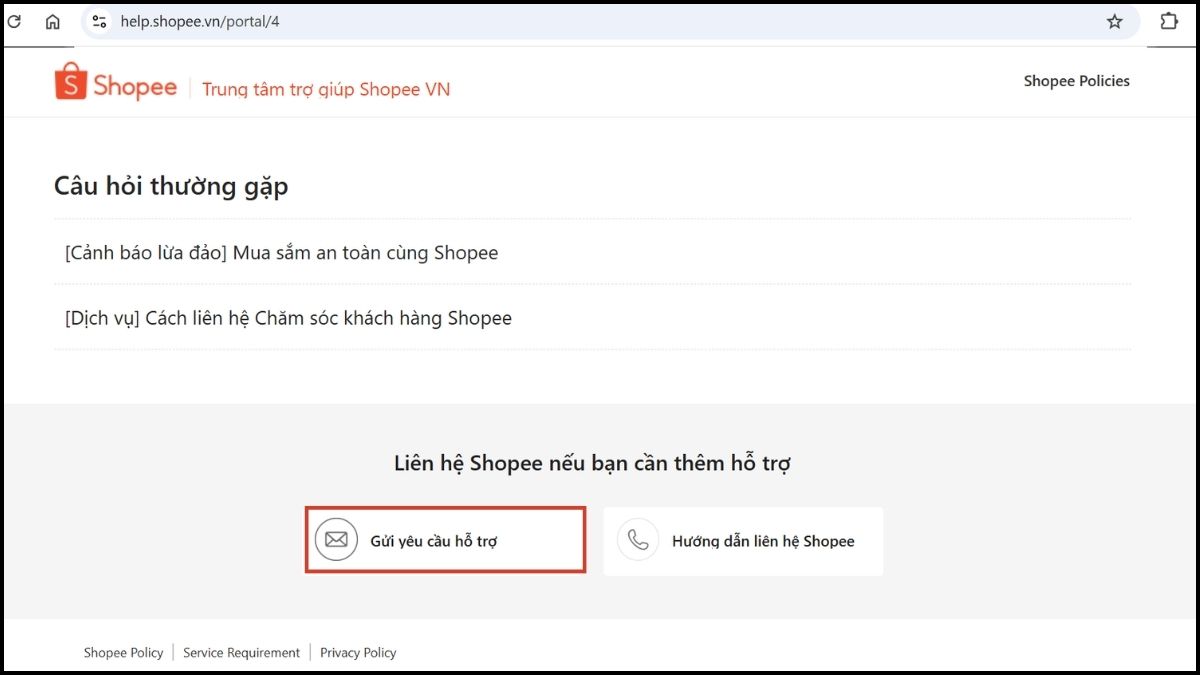Open Shopee Policies in the header
This screenshot has height=675, width=1200.
pos(1076,81)
